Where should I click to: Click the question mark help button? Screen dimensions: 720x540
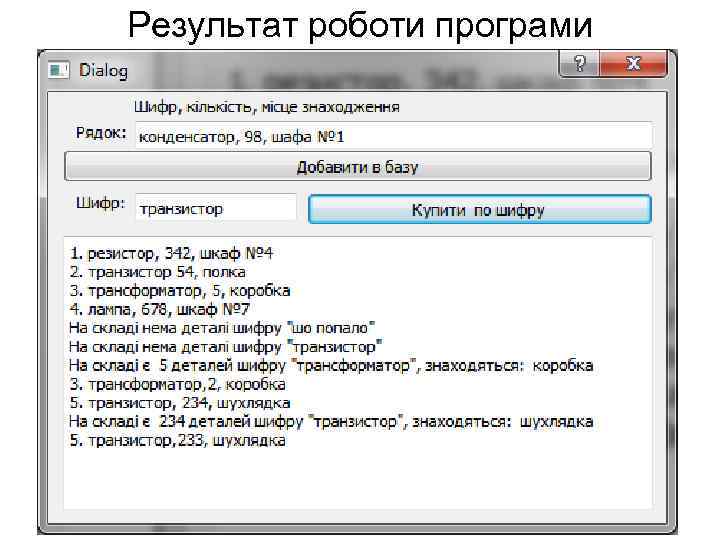pyautogui.click(x=579, y=64)
